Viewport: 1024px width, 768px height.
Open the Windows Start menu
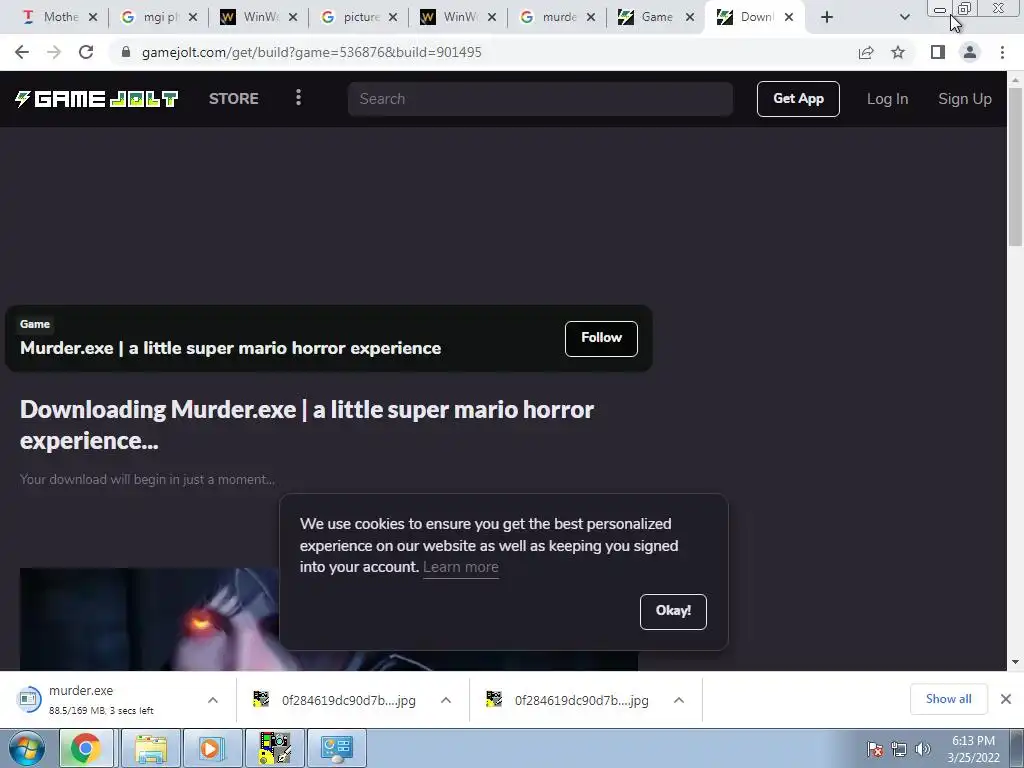tap(27, 748)
